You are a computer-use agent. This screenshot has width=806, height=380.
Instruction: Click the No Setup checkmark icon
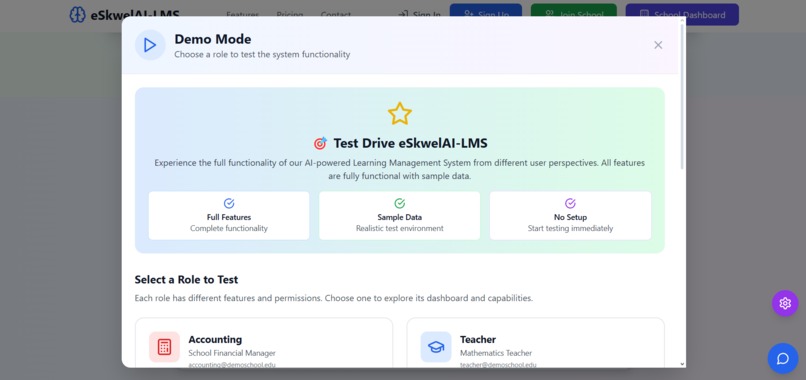[570, 203]
